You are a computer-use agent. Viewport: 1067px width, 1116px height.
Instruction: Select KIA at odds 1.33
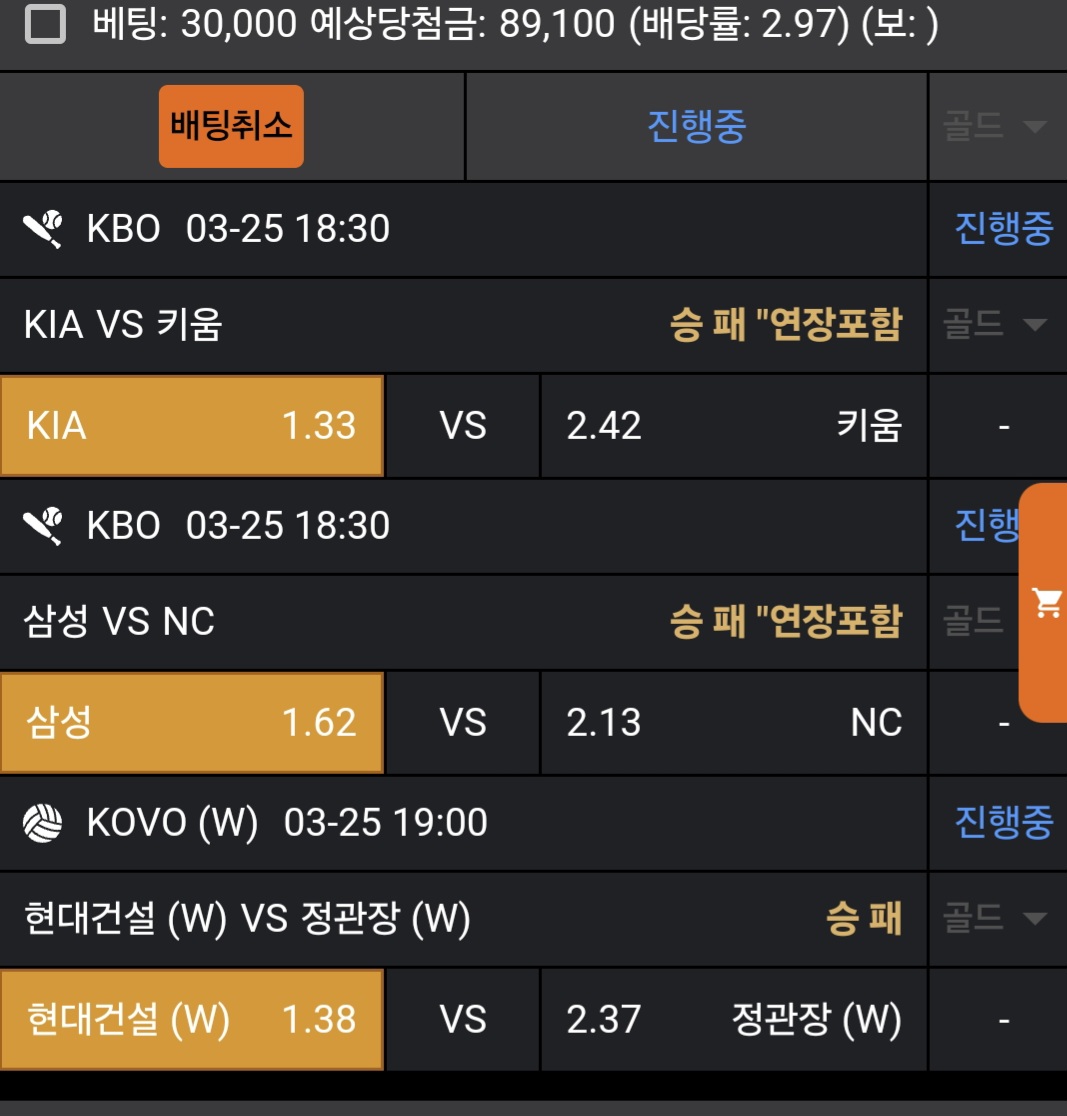[x=191, y=426]
